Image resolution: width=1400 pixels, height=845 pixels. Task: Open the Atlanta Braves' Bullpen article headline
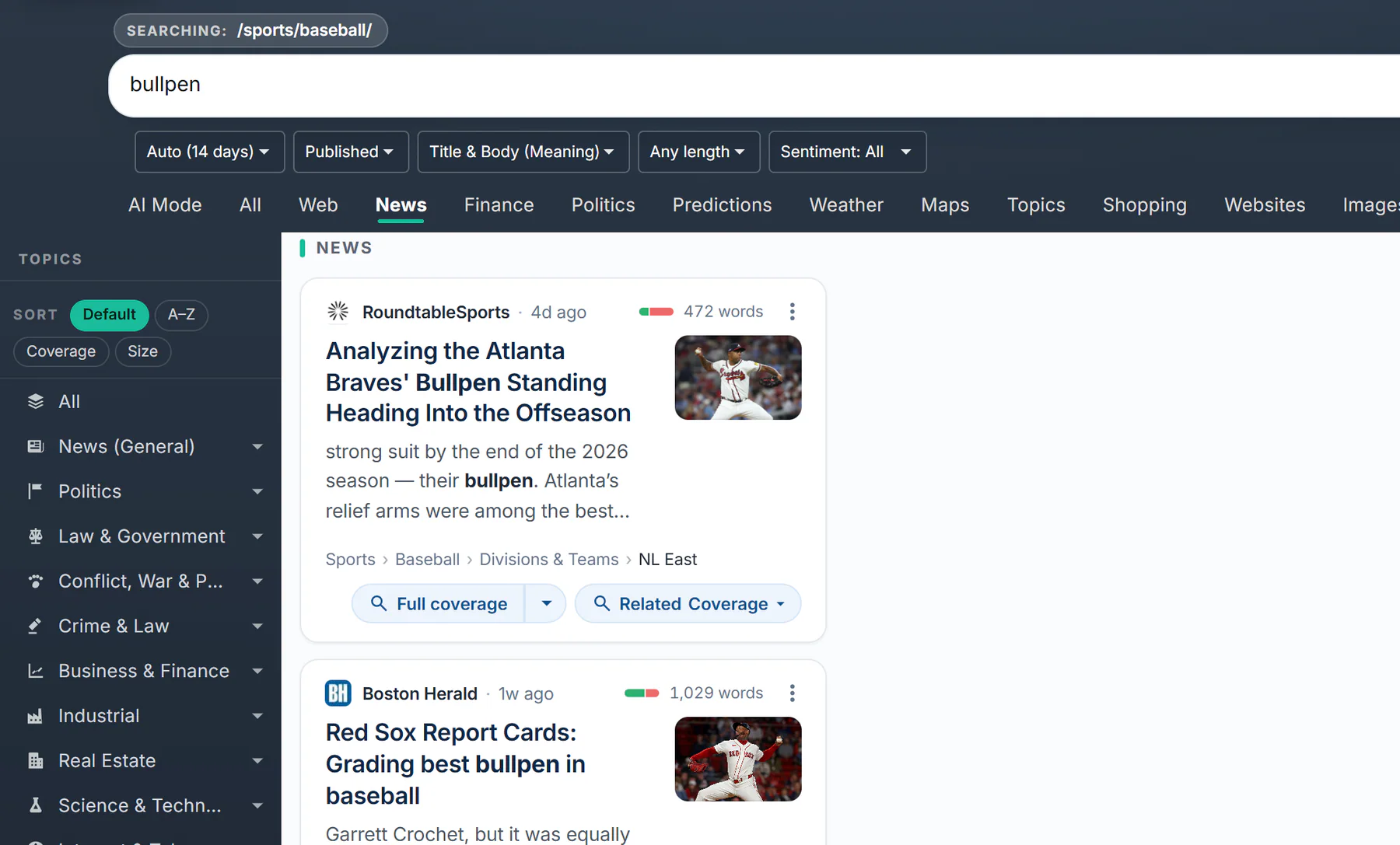pos(478,382)
